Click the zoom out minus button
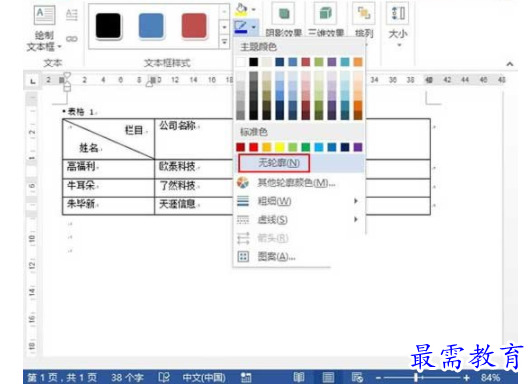Image resolution: width=532 pixels, height=388 pixels. coord(378,377)
